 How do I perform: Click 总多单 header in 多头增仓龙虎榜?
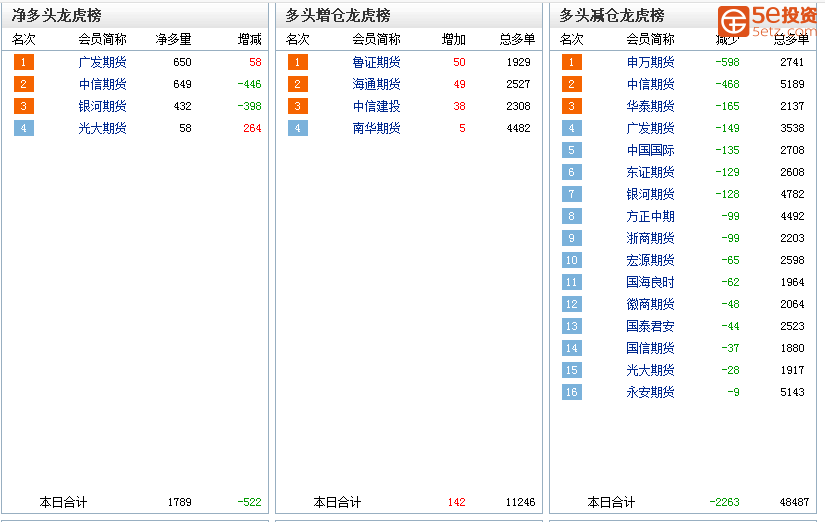pyautogui.click(x=518, y=39)
